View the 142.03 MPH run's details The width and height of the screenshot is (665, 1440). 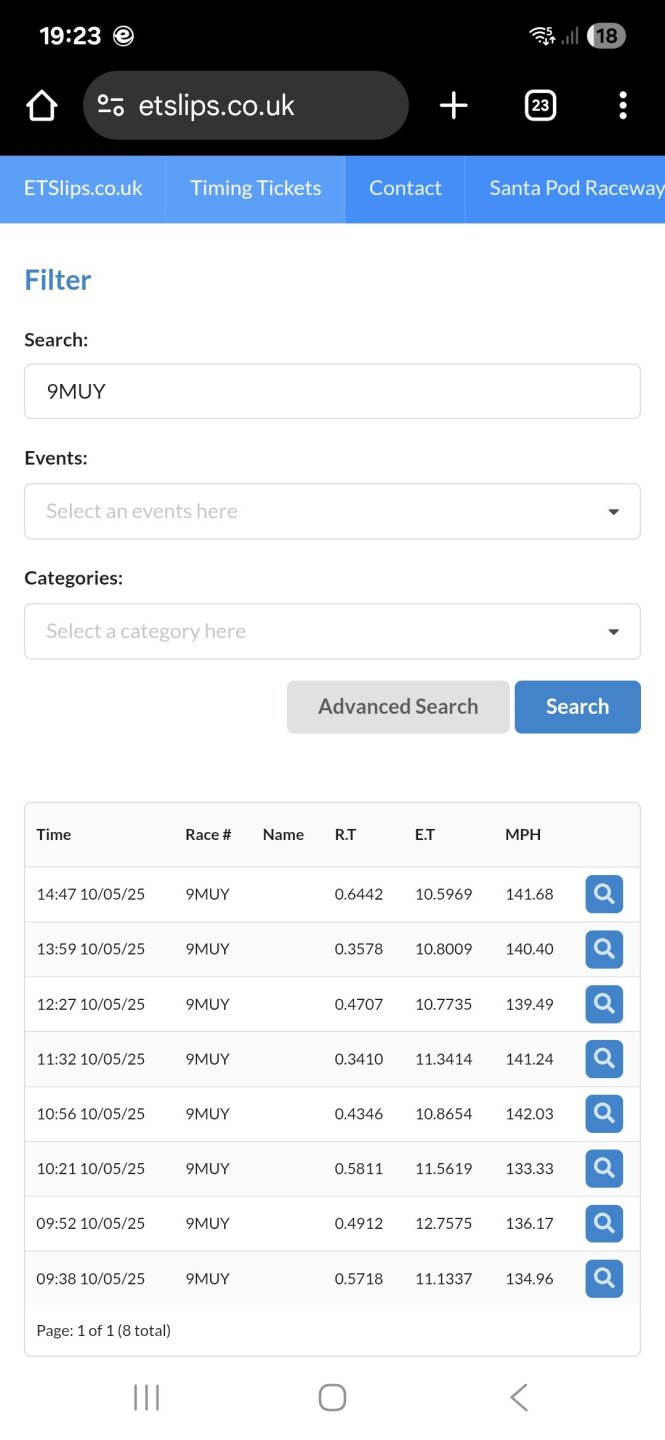[x=603, y=1113]
